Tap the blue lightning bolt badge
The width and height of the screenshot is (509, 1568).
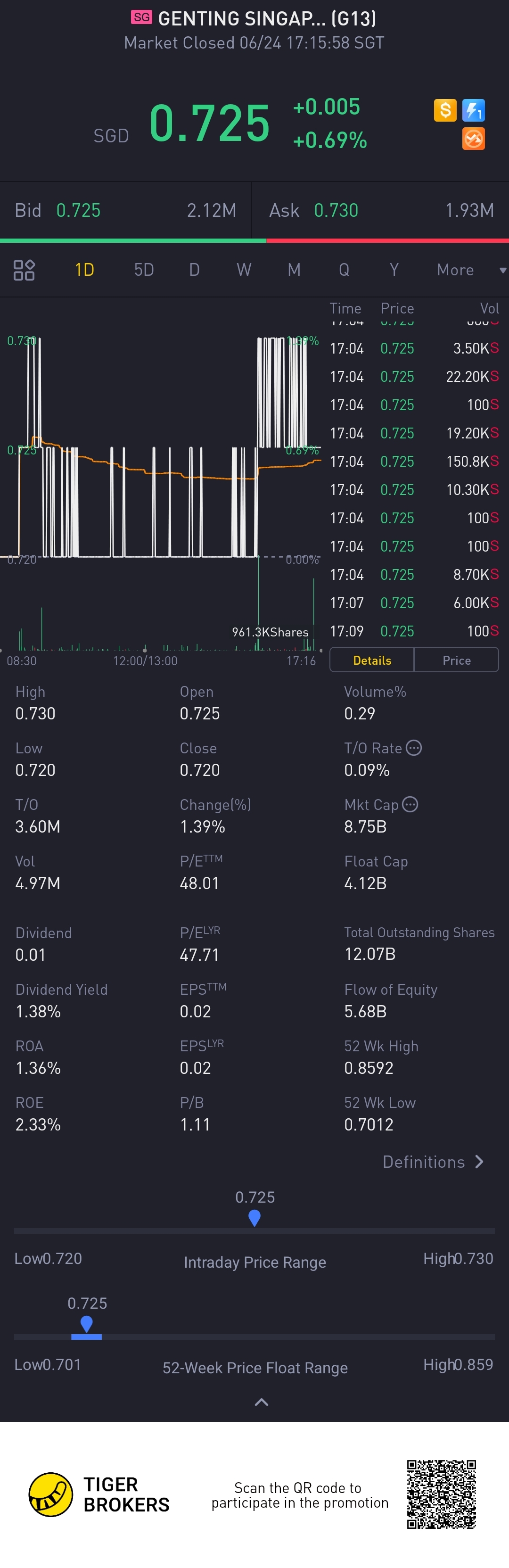click(473, 110)
